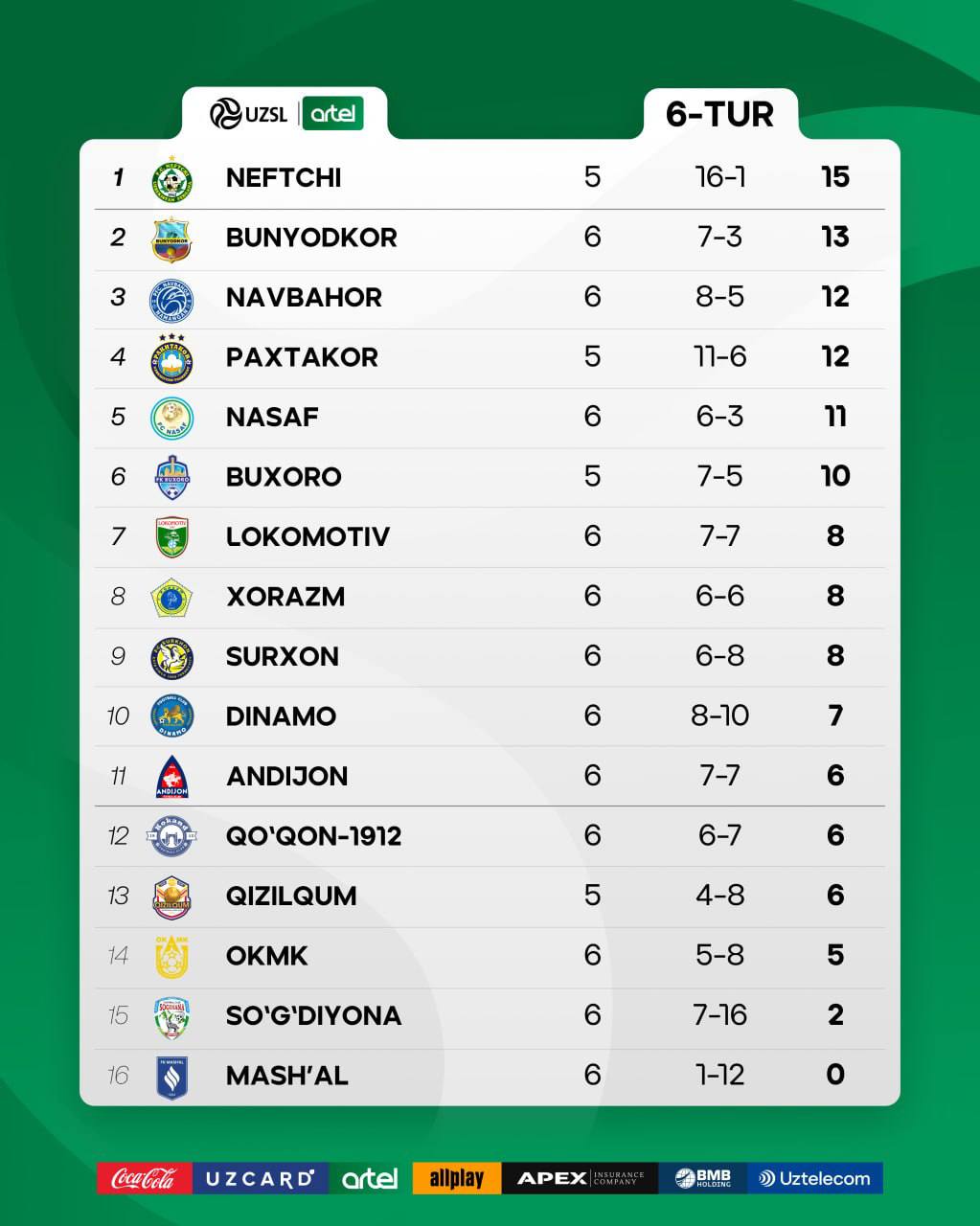Click the So'g'diyona 7-16 goal record
Image resolution: width=980 pixels, height=1226 pixels.
[719, 1015]
